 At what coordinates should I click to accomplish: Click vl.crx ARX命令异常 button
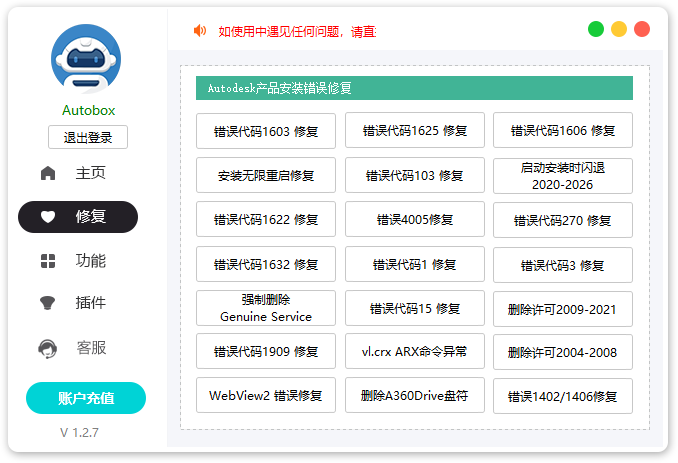pyautogui.click(x=414, y=352)
